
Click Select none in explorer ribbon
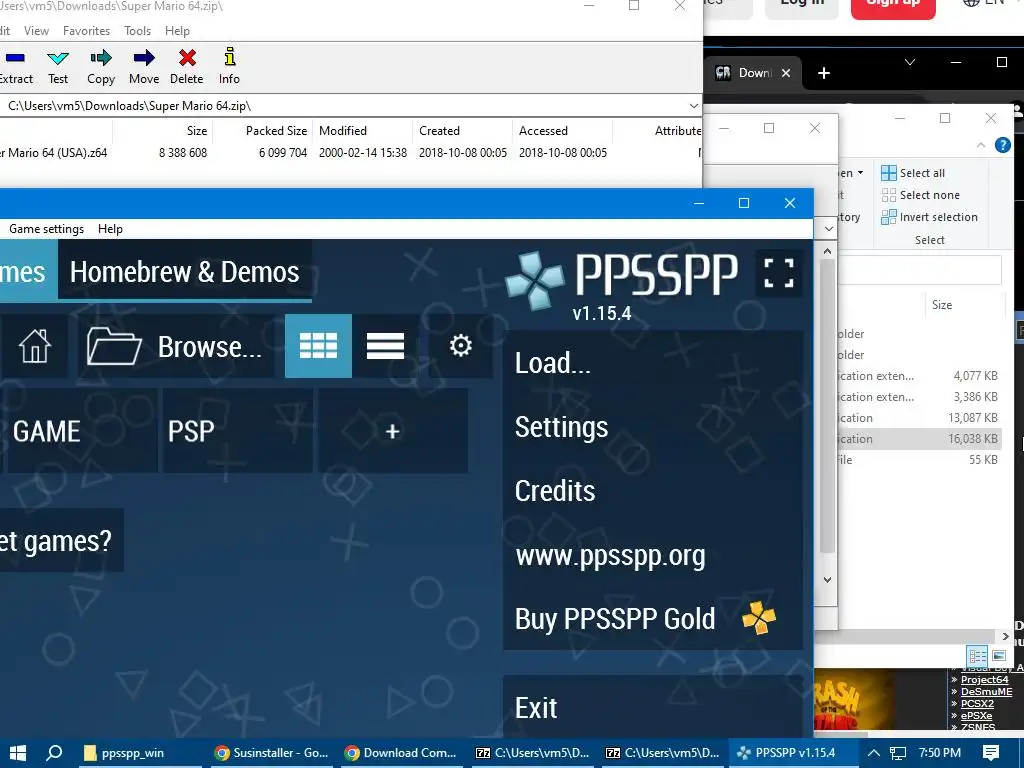click(920, 195)
